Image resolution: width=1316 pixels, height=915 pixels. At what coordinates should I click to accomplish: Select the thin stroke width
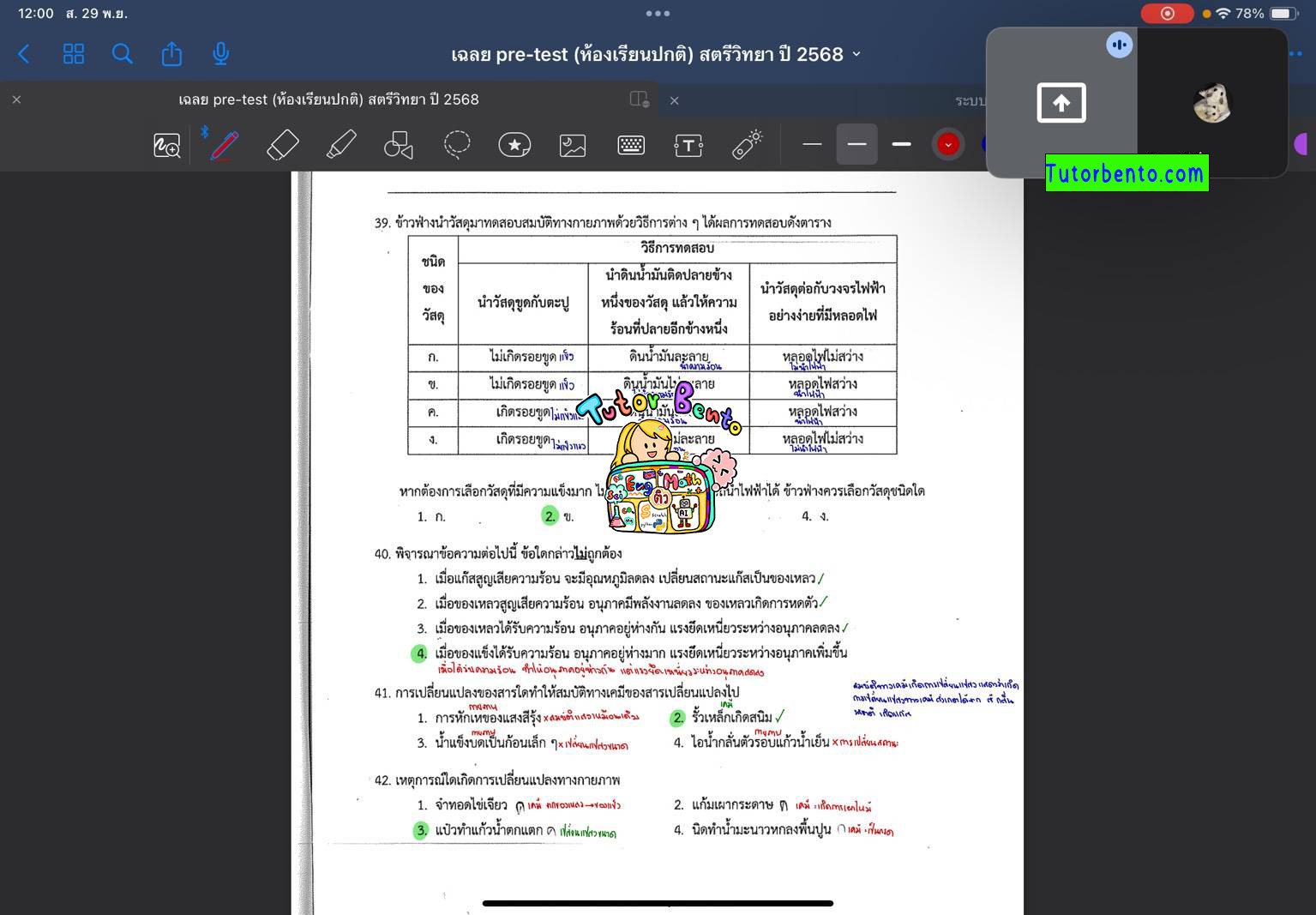pyautogui.click(x=812, y=144)
